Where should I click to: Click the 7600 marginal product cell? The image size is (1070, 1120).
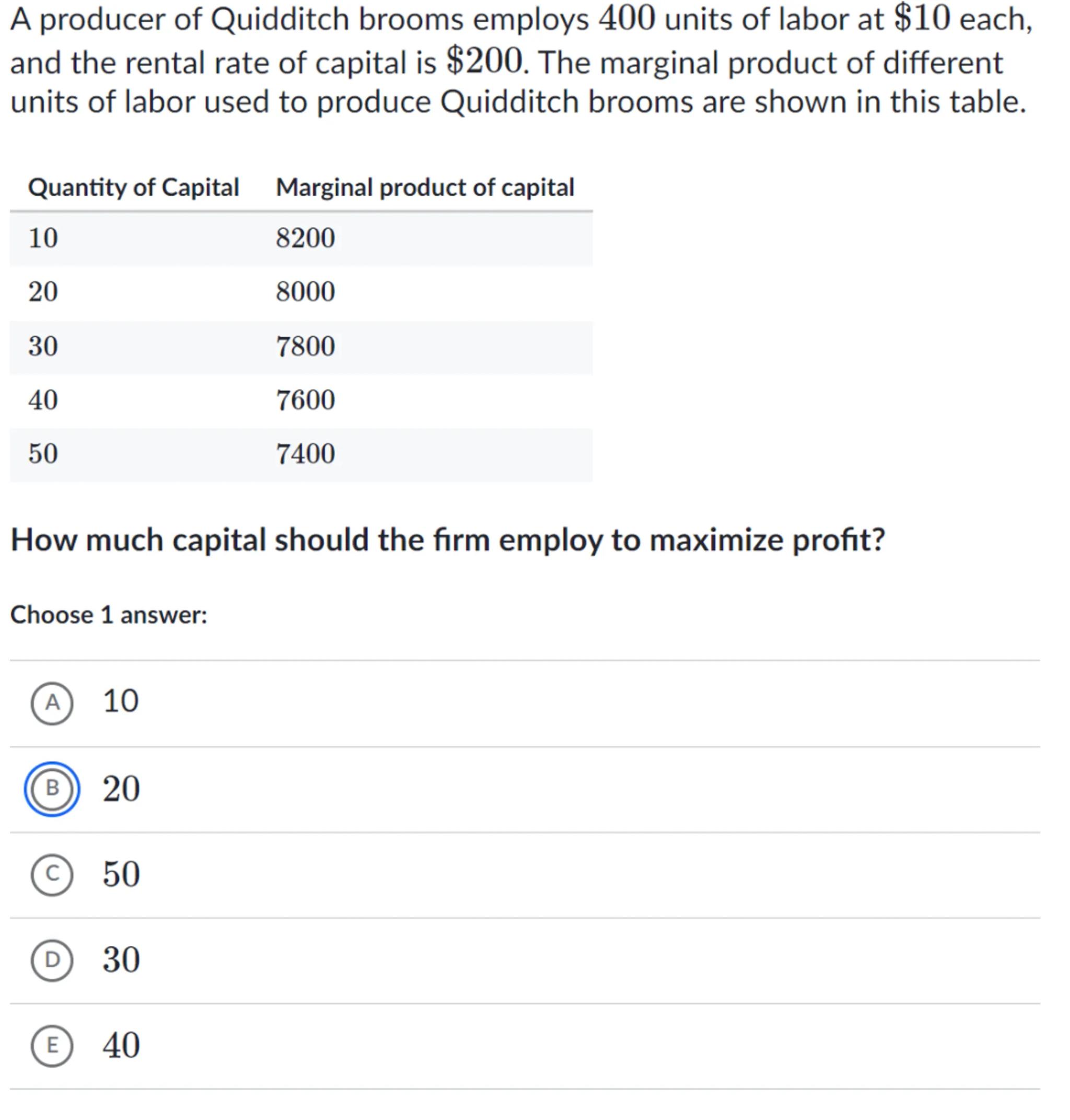point(305,400)
